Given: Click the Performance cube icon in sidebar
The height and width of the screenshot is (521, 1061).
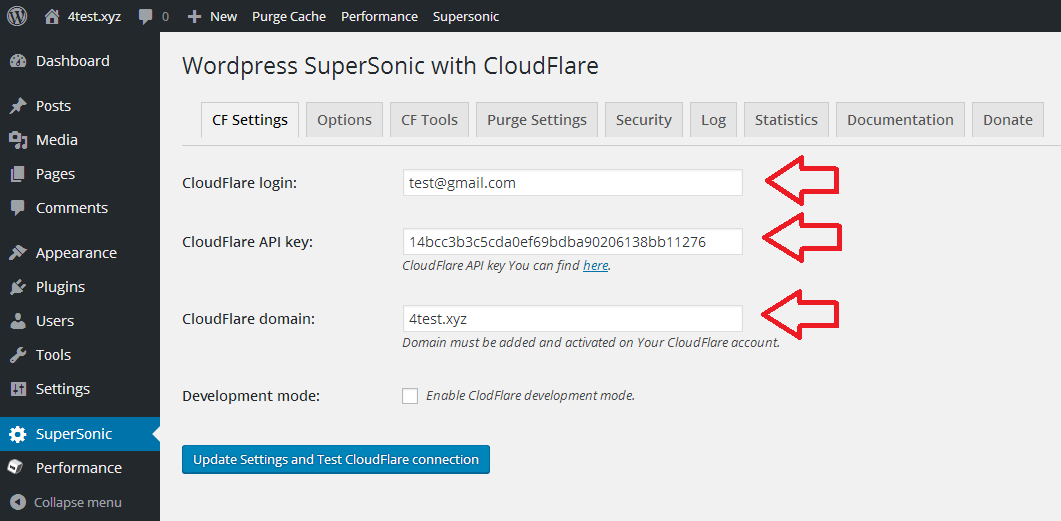Looking at the screenshot, I should [x=18, y=468].
